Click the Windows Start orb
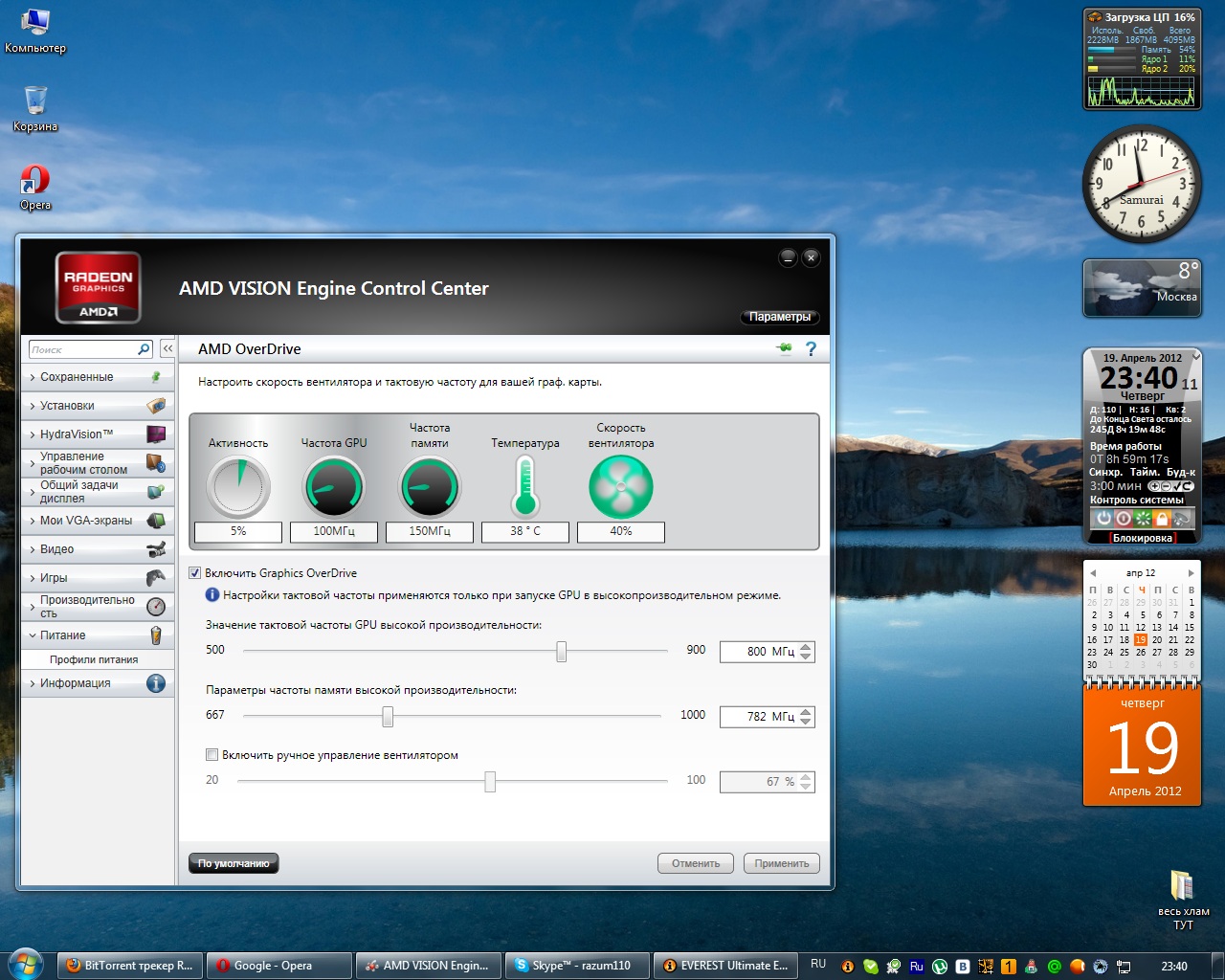 (25, 965)
